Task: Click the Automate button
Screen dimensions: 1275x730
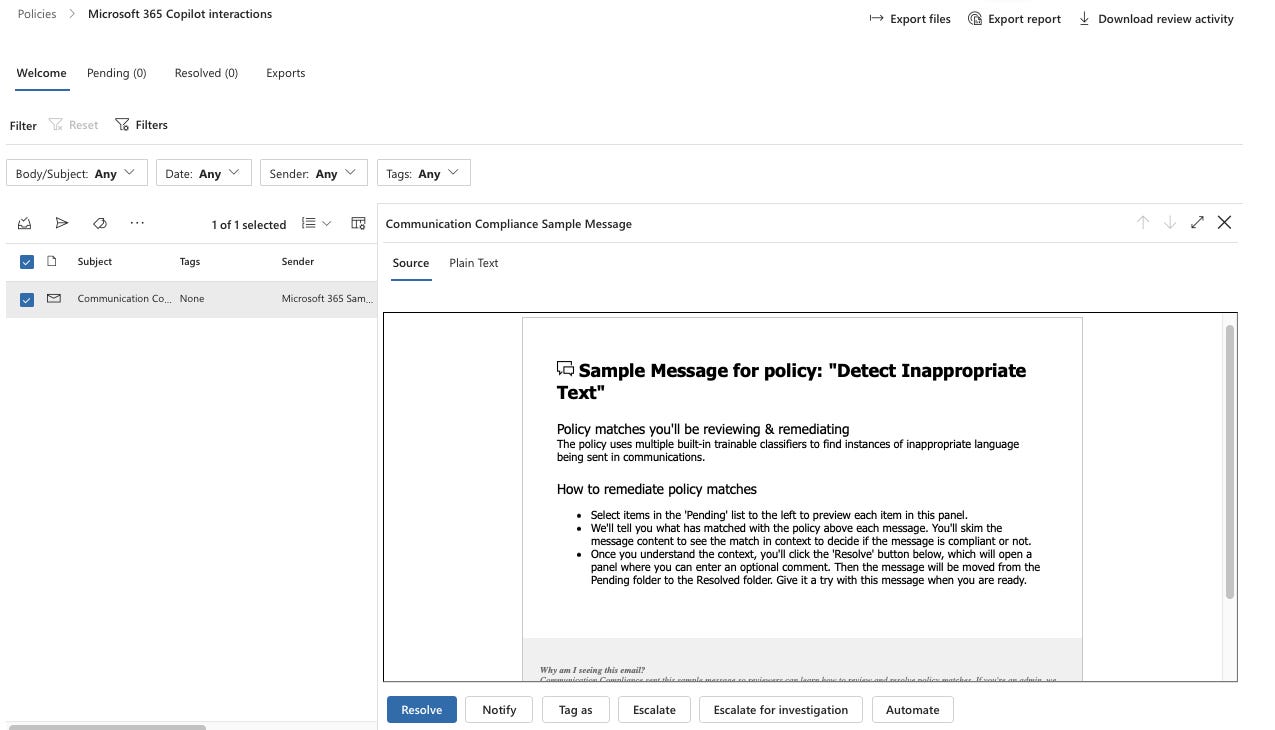Action: [x=913, y=710]
